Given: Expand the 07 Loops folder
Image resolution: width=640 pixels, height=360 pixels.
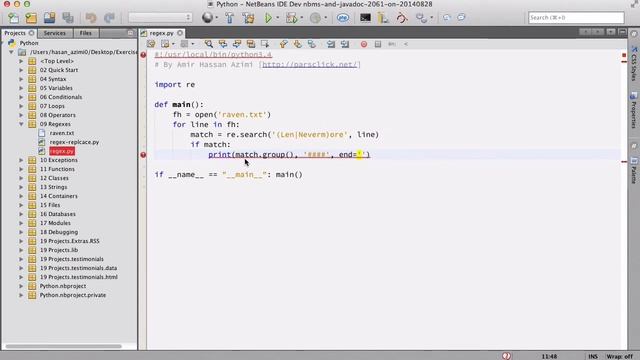Looking at the screenshot, I should click(x=21, y=106).
